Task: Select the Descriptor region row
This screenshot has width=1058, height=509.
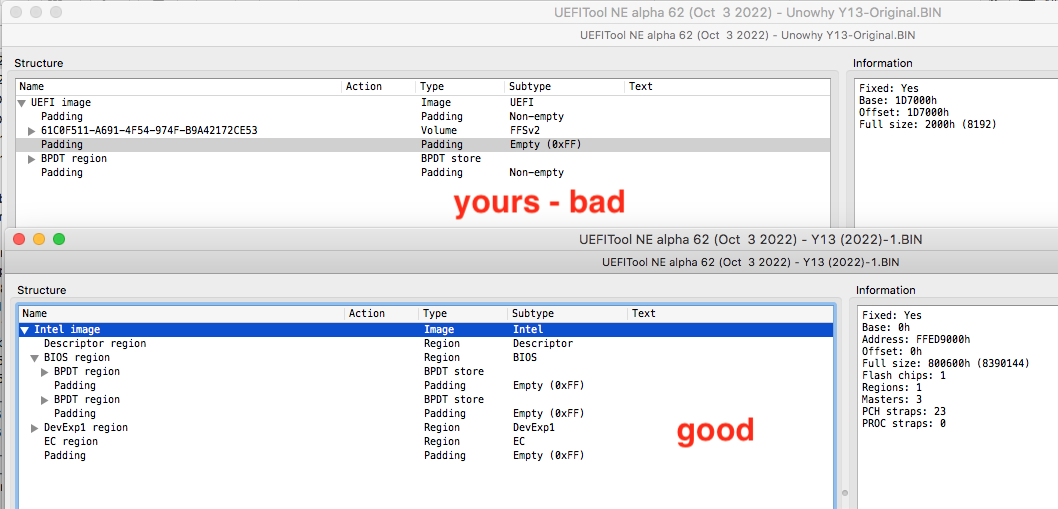Action: 426,344
